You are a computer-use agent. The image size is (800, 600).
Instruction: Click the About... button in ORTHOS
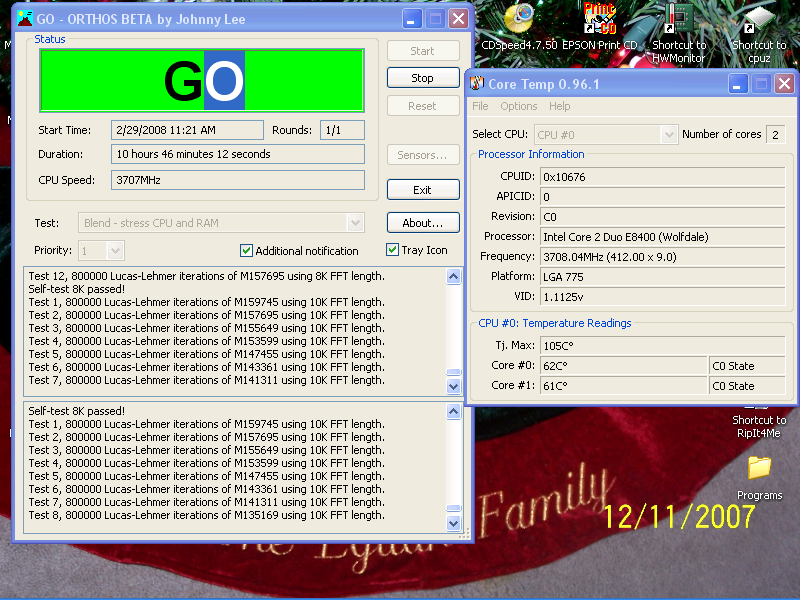(x=423, y=223)
